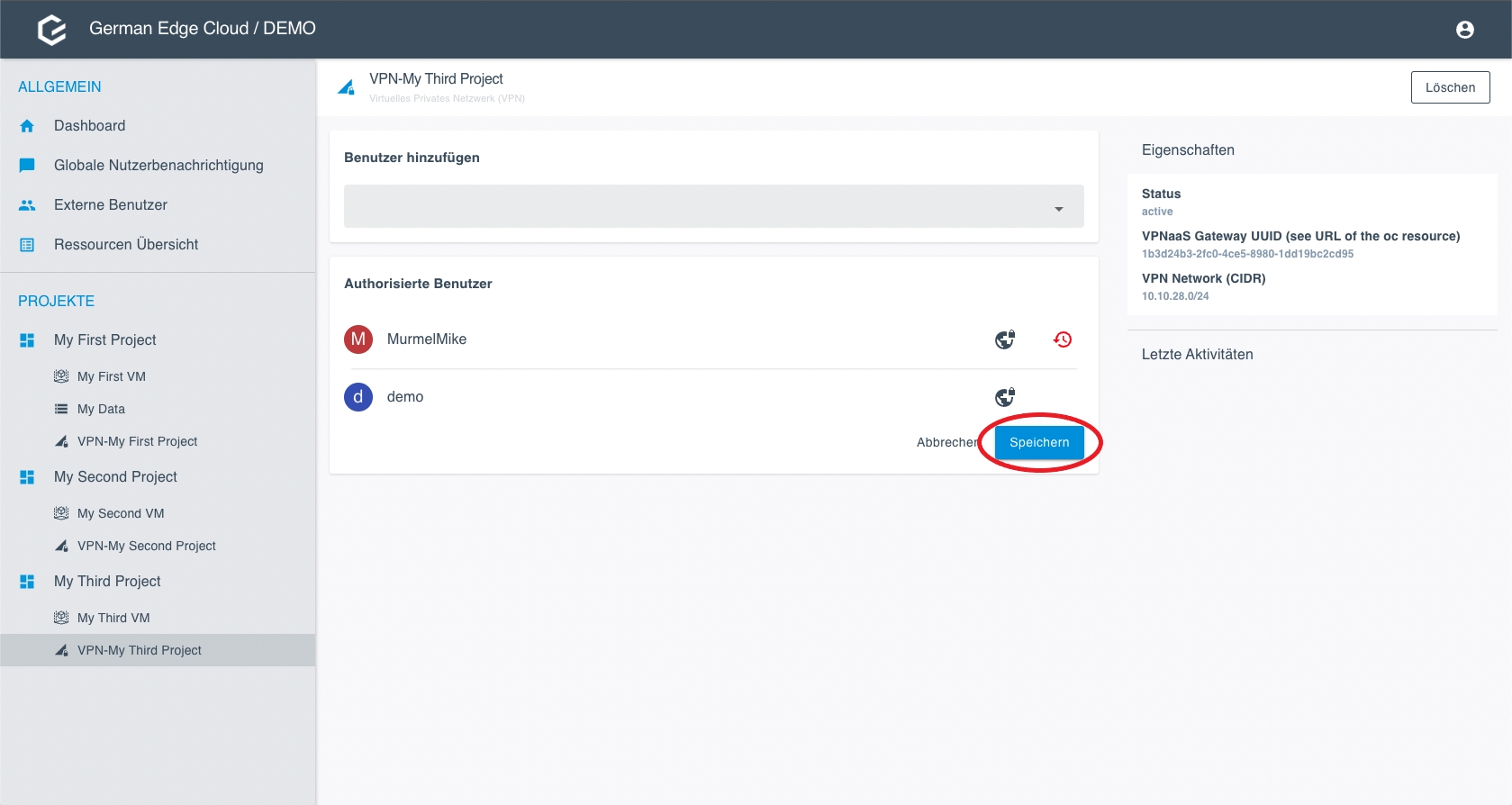This screenshot has width=1512, height=805.
Task: Click the VPN Network CIDR value 10.10.28.0/24
Action: [1175, 296]
